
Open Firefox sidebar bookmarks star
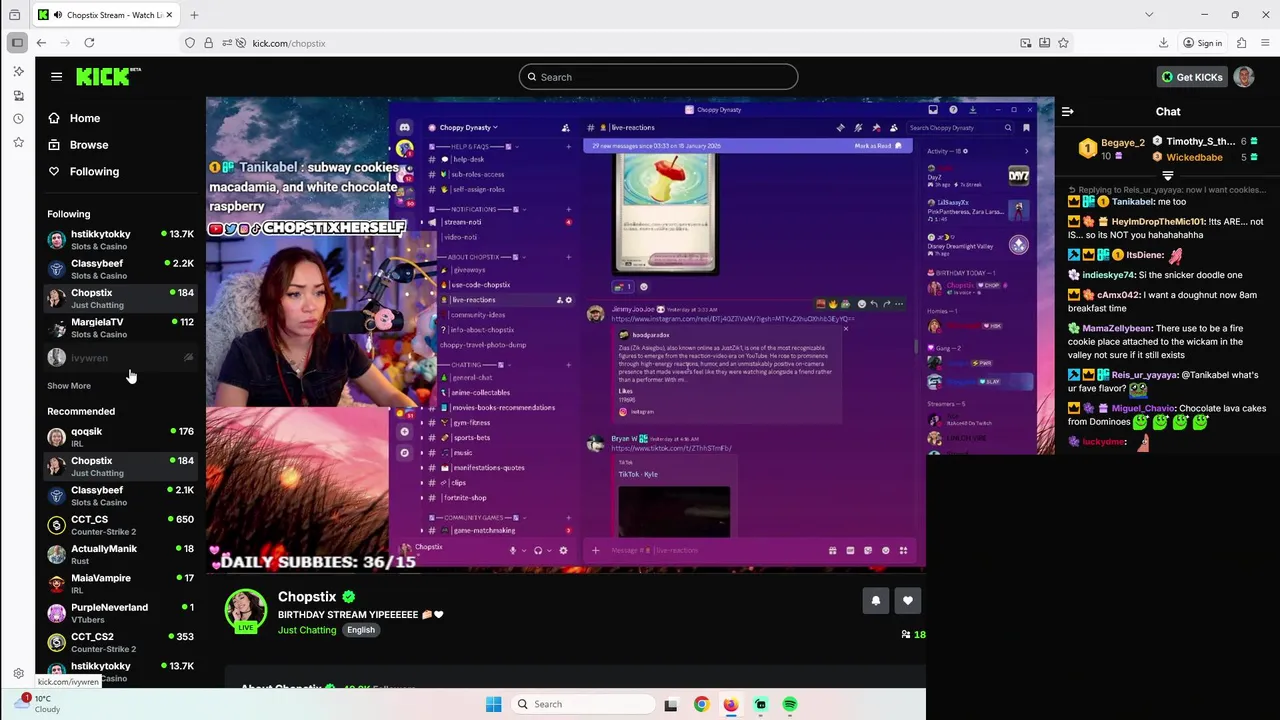[18, 143]
